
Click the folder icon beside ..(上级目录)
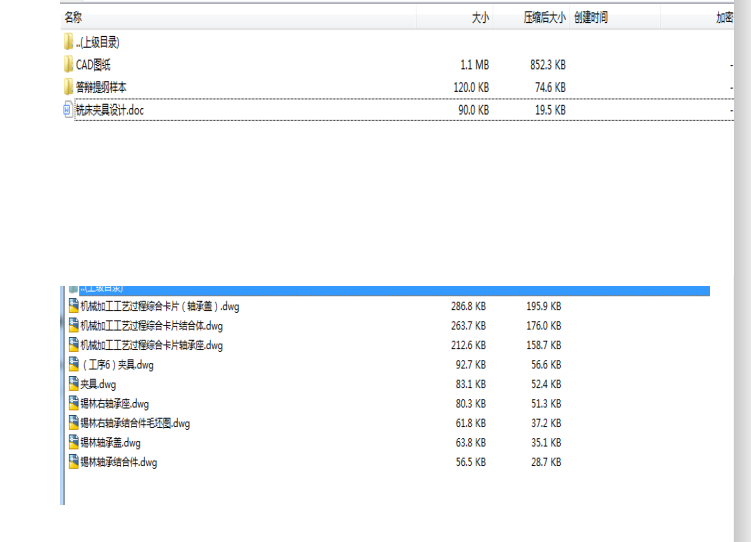pyautogui.click(x=68, y=42)
